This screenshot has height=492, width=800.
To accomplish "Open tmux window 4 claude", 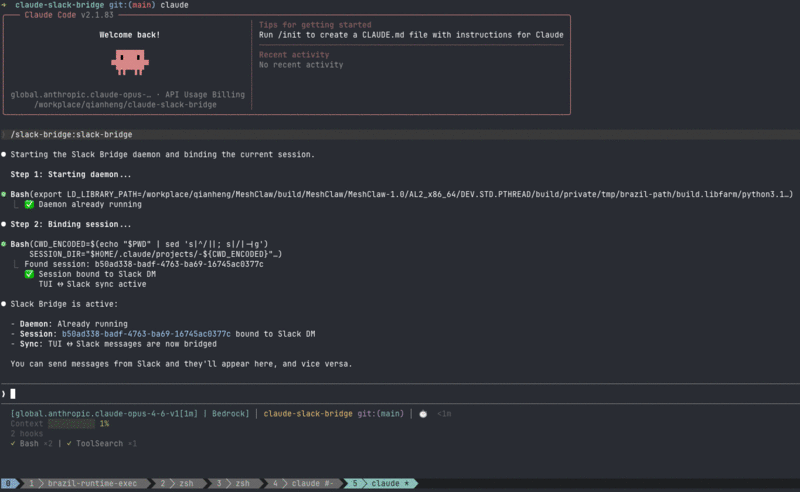I will [305, 483].
